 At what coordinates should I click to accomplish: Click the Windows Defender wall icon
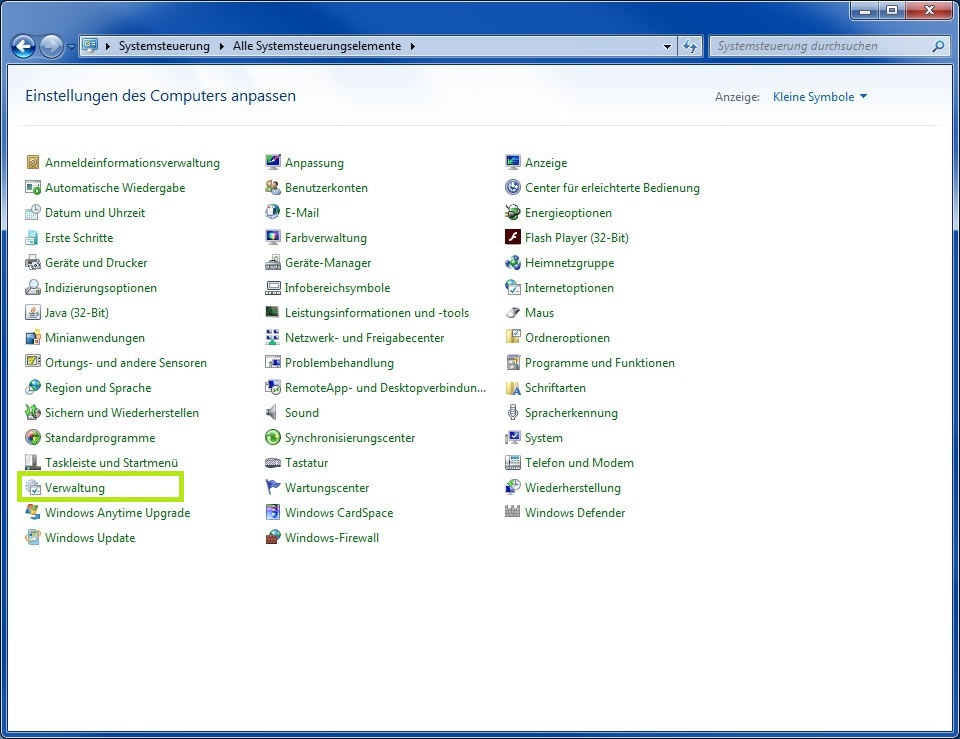(x=512, y=512)
